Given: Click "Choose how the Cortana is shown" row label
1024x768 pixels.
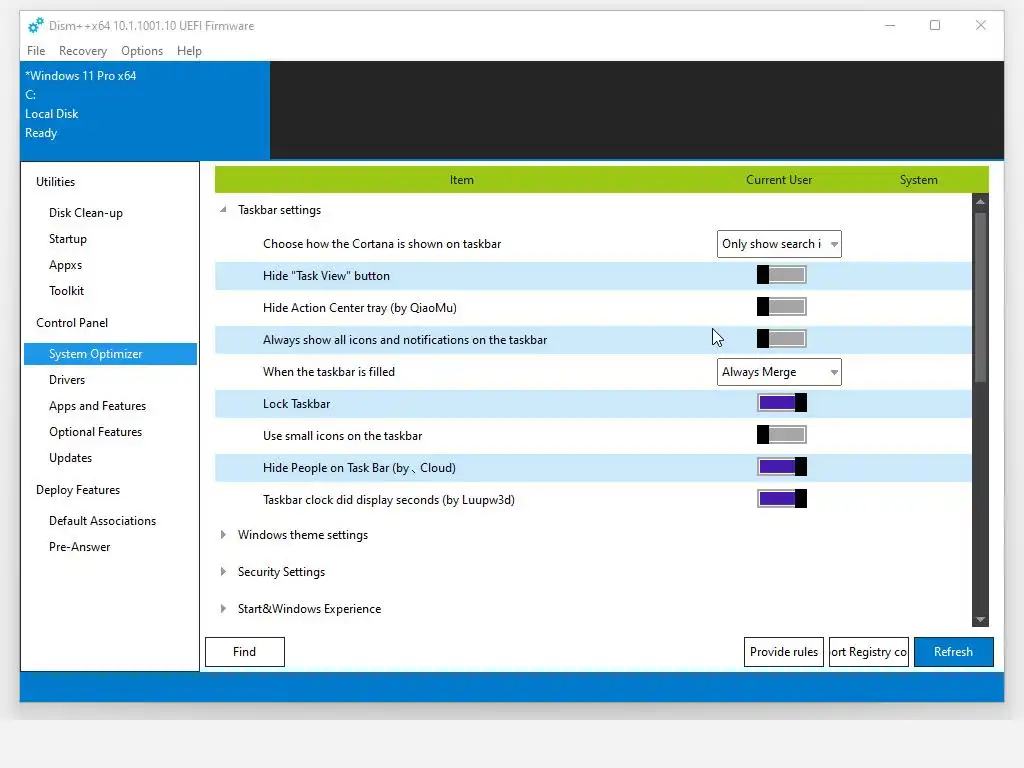Looking at the screenshot, I should 382,244.
